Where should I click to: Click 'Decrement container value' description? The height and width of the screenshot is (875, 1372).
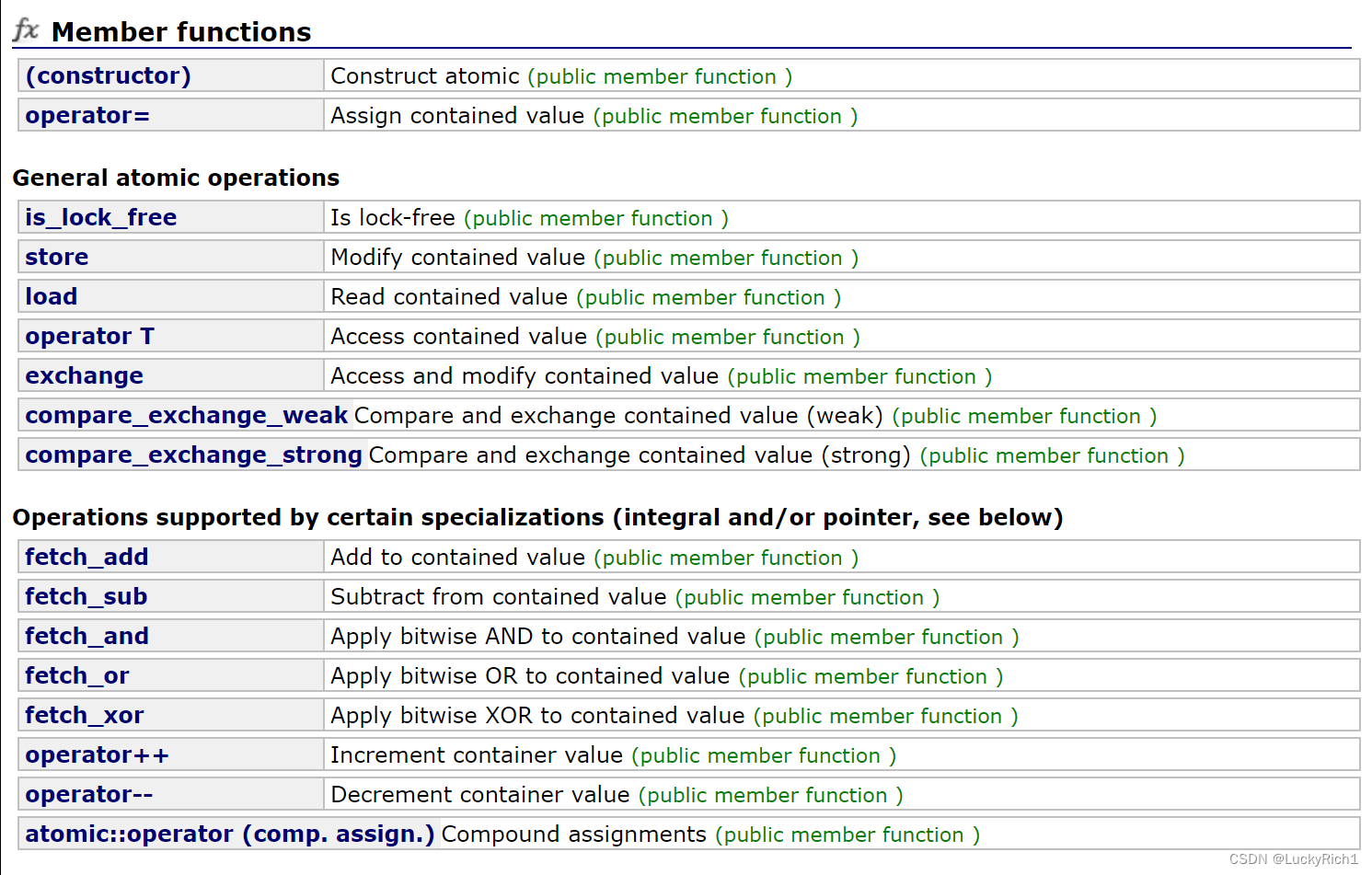click(x=480, y=794)
